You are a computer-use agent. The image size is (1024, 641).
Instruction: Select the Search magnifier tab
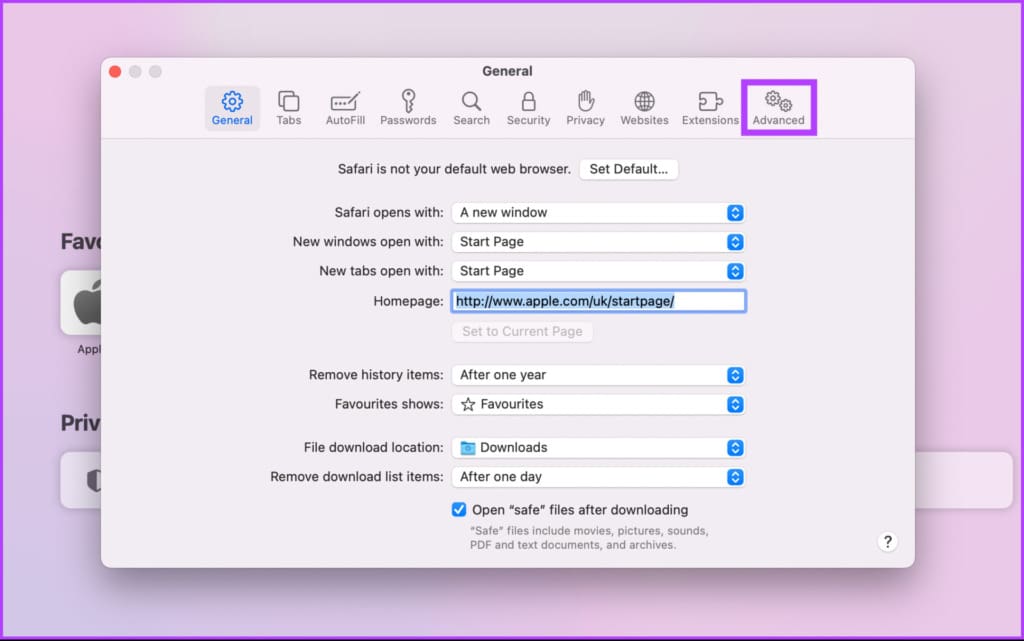[x=471, y=108]
